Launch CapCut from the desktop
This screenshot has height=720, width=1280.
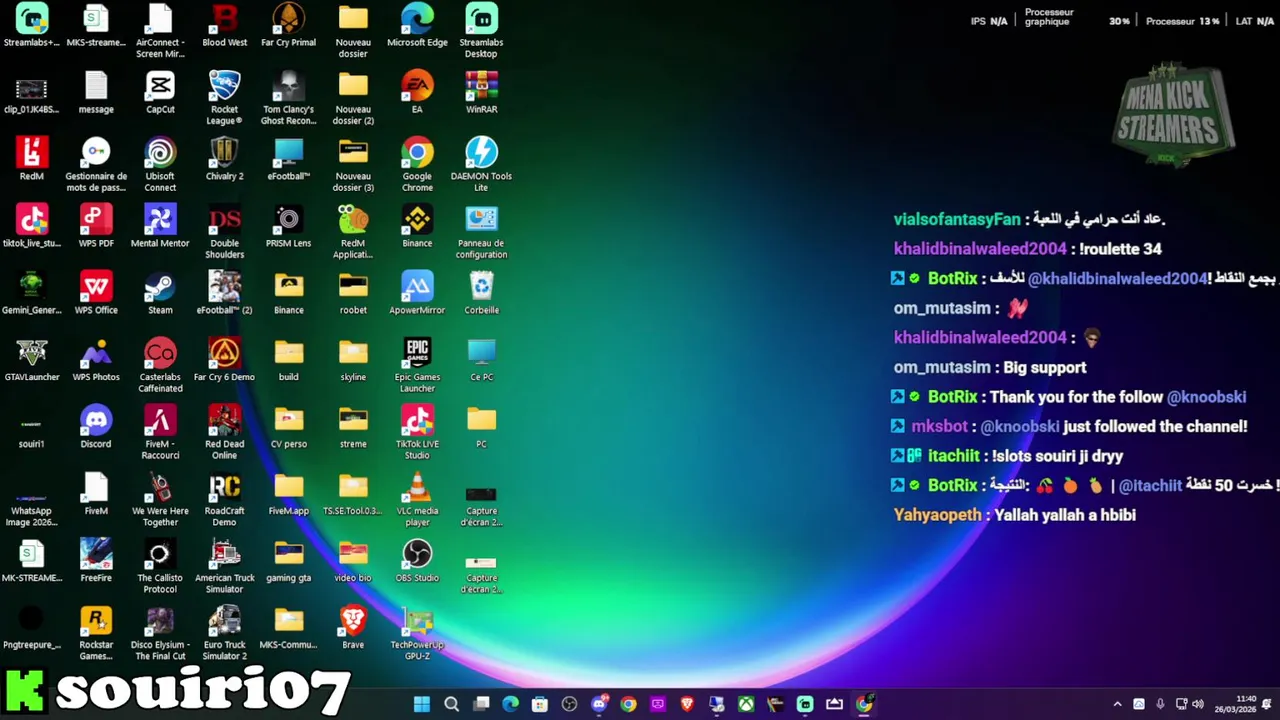coord(160,93)
